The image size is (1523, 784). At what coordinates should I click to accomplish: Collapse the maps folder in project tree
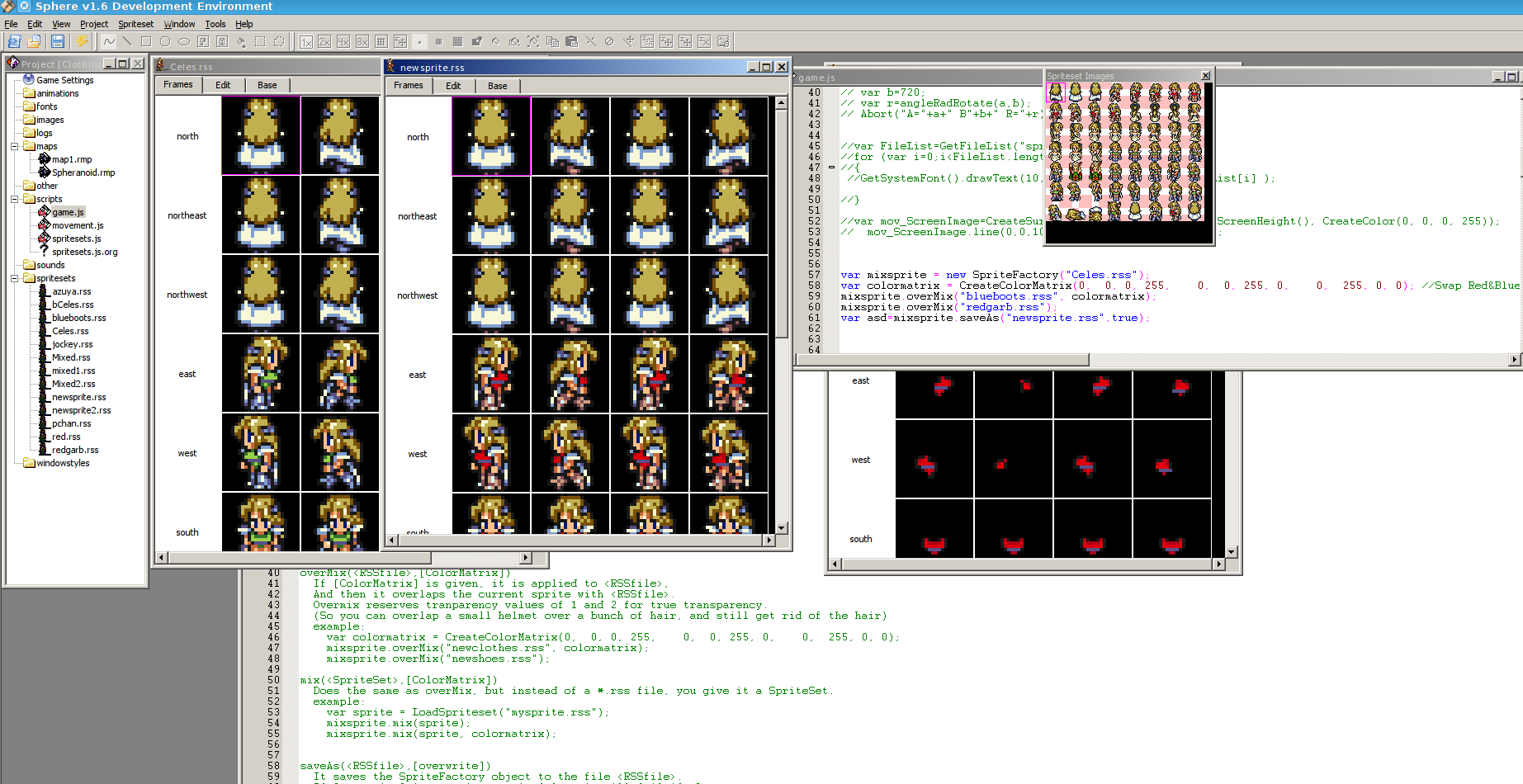pyautogui.click(x=14, y=146)
